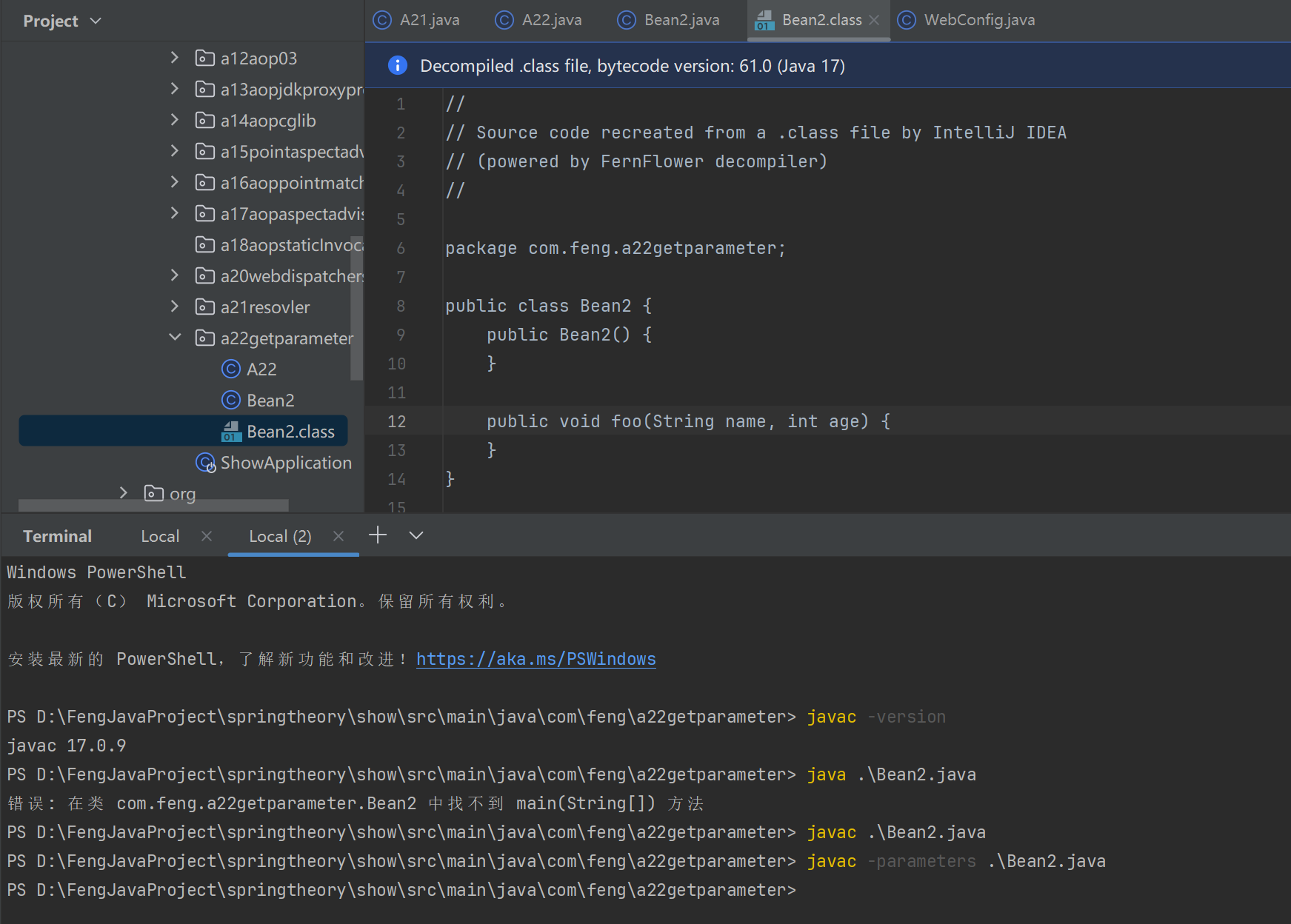This screenshot has height=924, width=1291.
Task: Click the A22.java tab class icon
Action: pyautogui.click(x=504, y=20)
